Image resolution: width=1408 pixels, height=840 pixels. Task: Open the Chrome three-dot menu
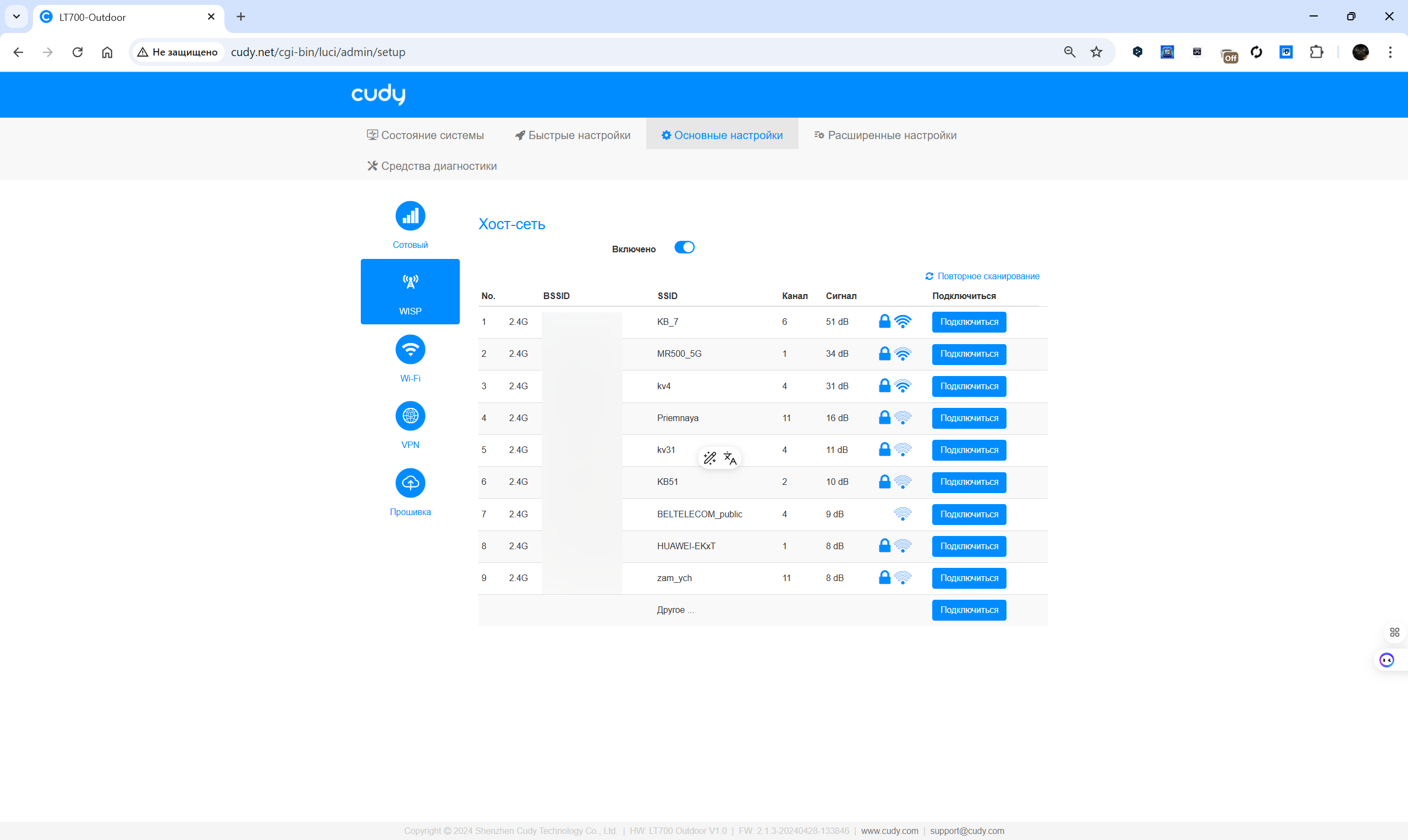tap(1390, 52)
